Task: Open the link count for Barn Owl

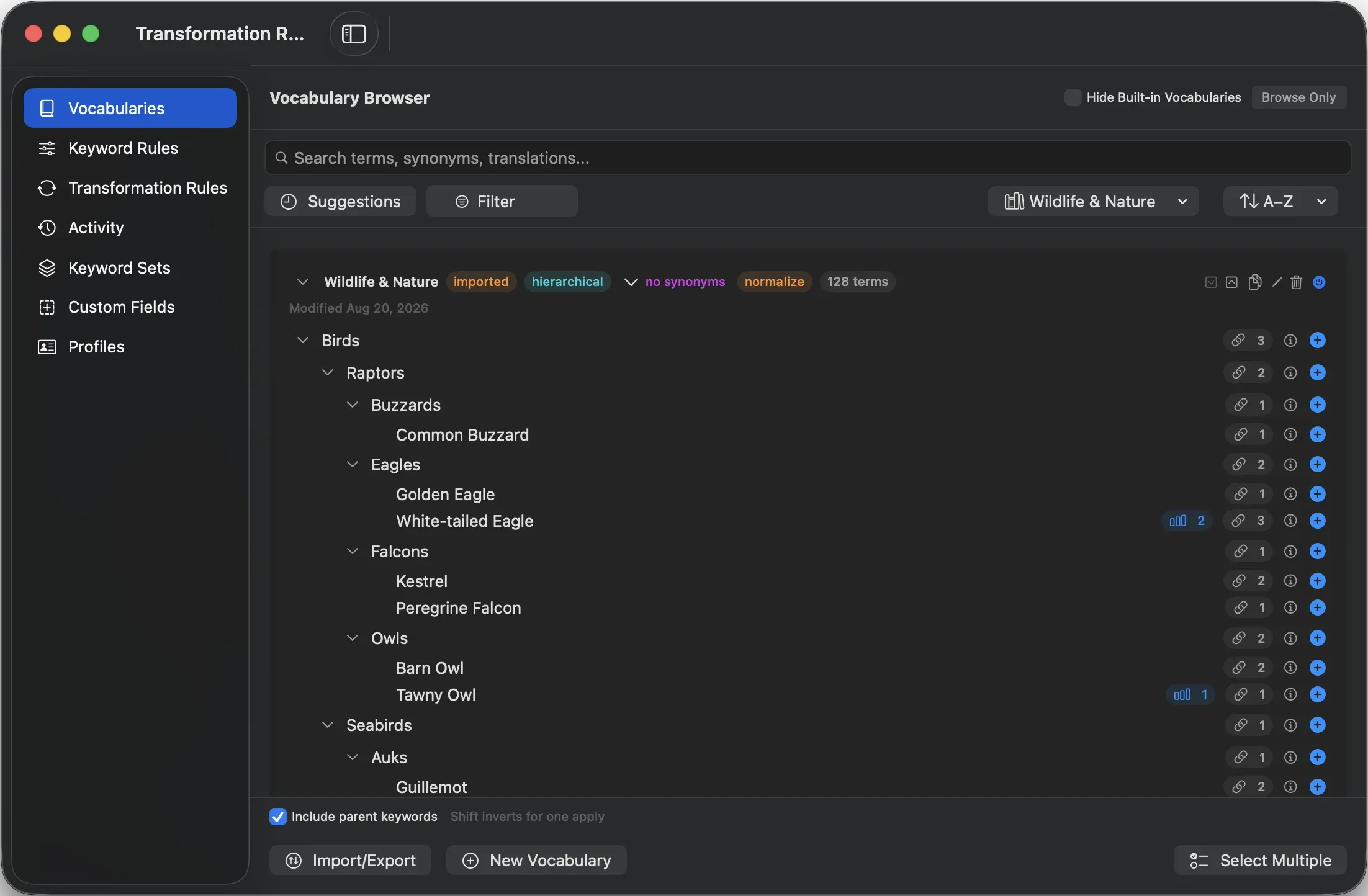Action: pyautogui.click(x=1249, y=668)
